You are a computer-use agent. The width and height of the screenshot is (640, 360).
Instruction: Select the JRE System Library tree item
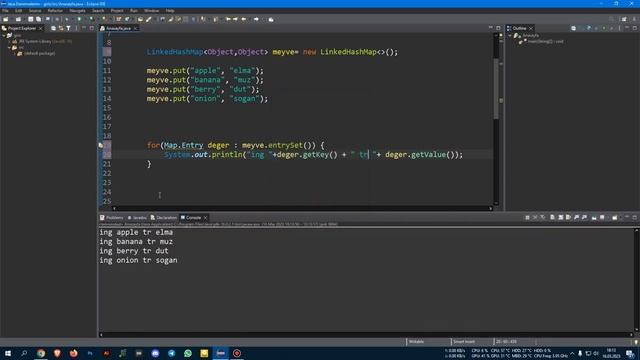pos(42,41)
